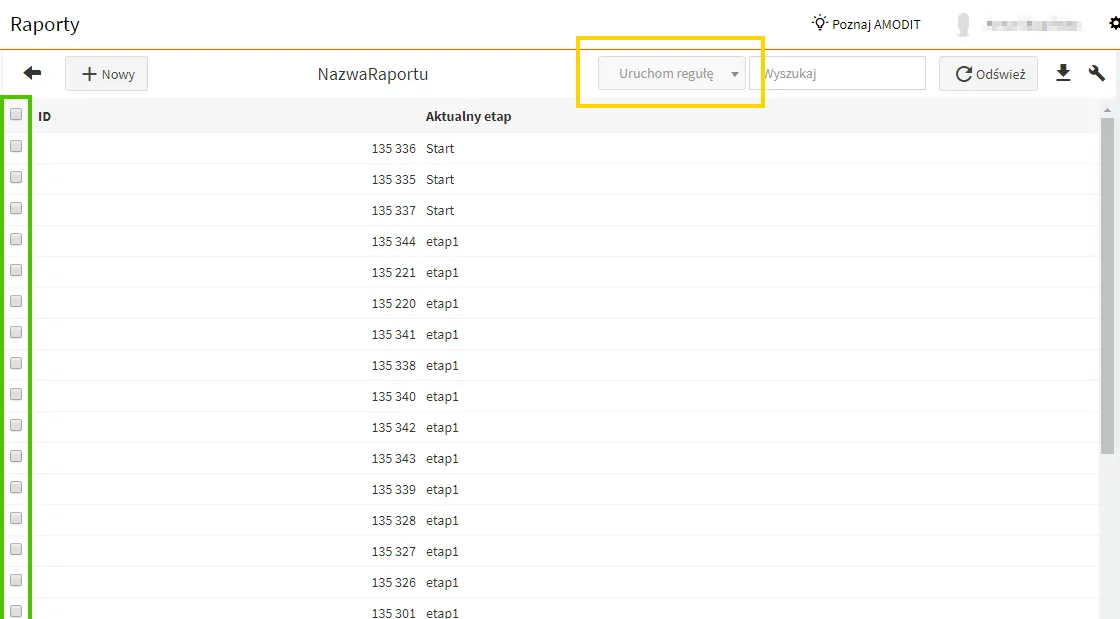Click the back arrow icon
The height and width of the screenshot is (619, 1120).
(x=32, y=73)
